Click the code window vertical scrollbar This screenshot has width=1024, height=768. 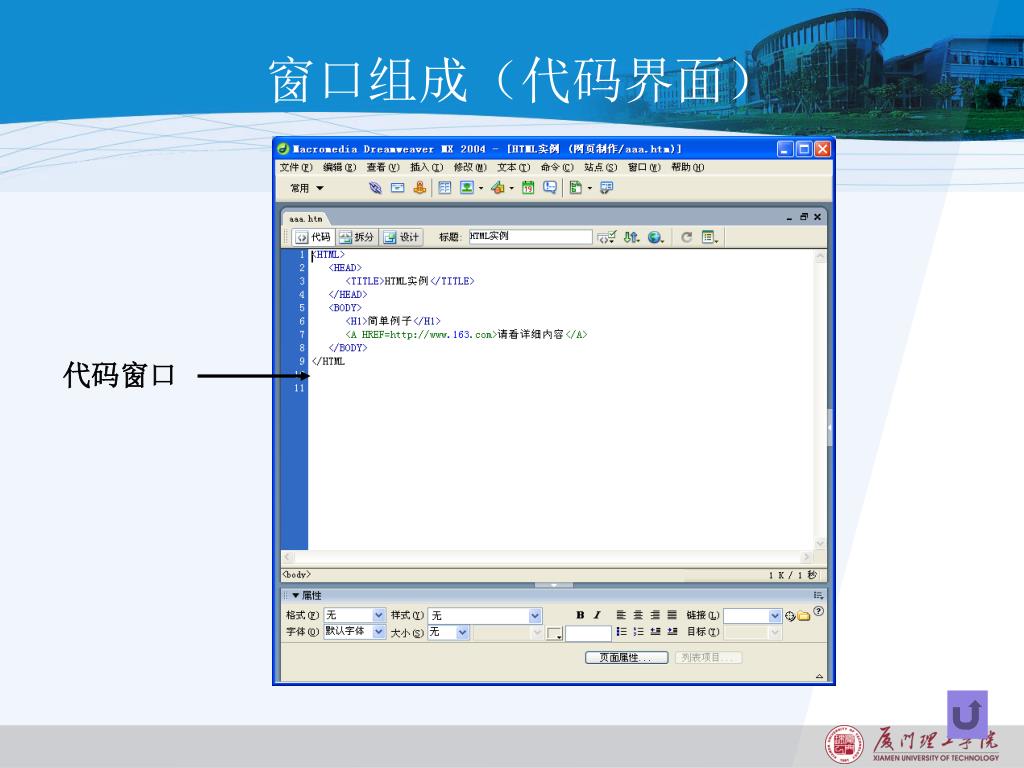(x=820, y=400)
